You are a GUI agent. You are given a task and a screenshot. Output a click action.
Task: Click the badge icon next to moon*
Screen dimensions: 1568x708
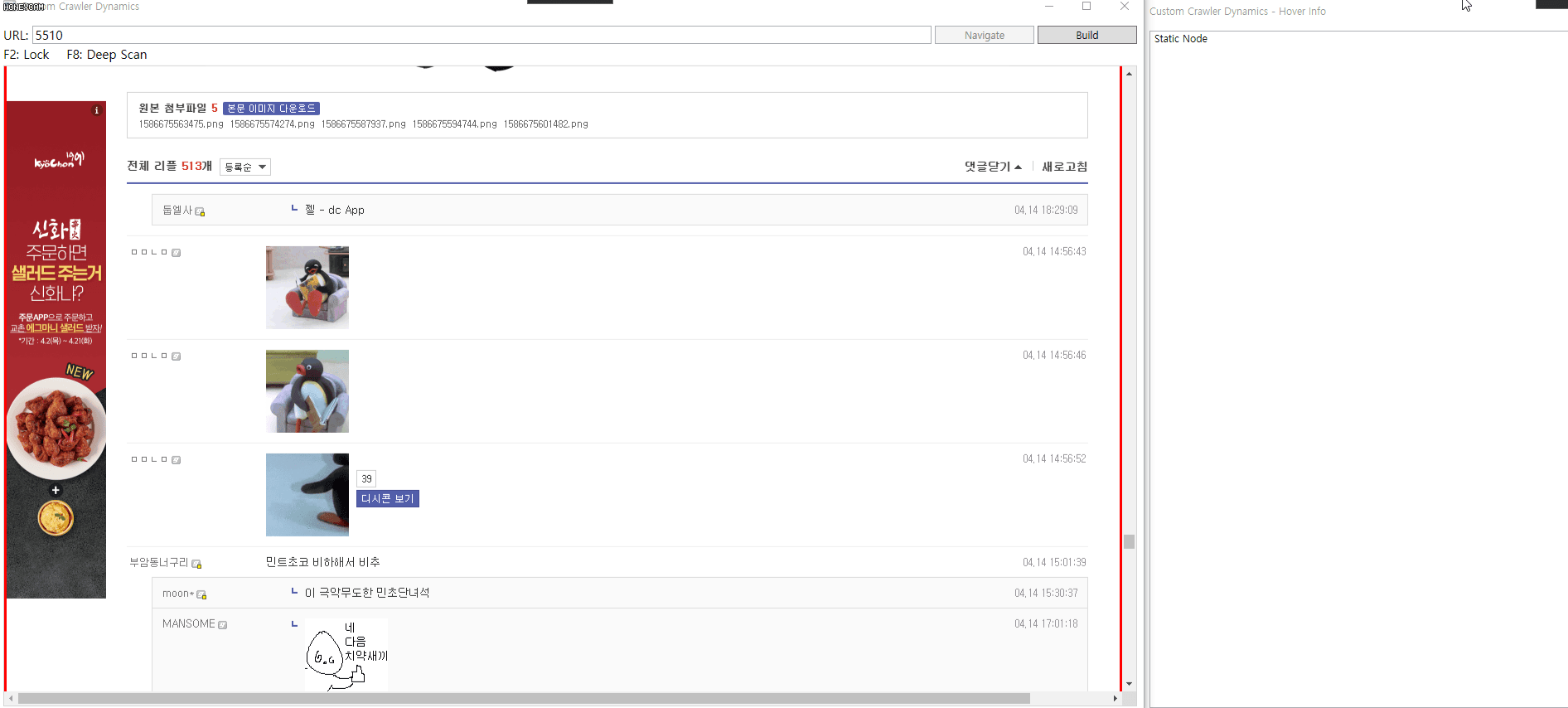tap(201, 594)
